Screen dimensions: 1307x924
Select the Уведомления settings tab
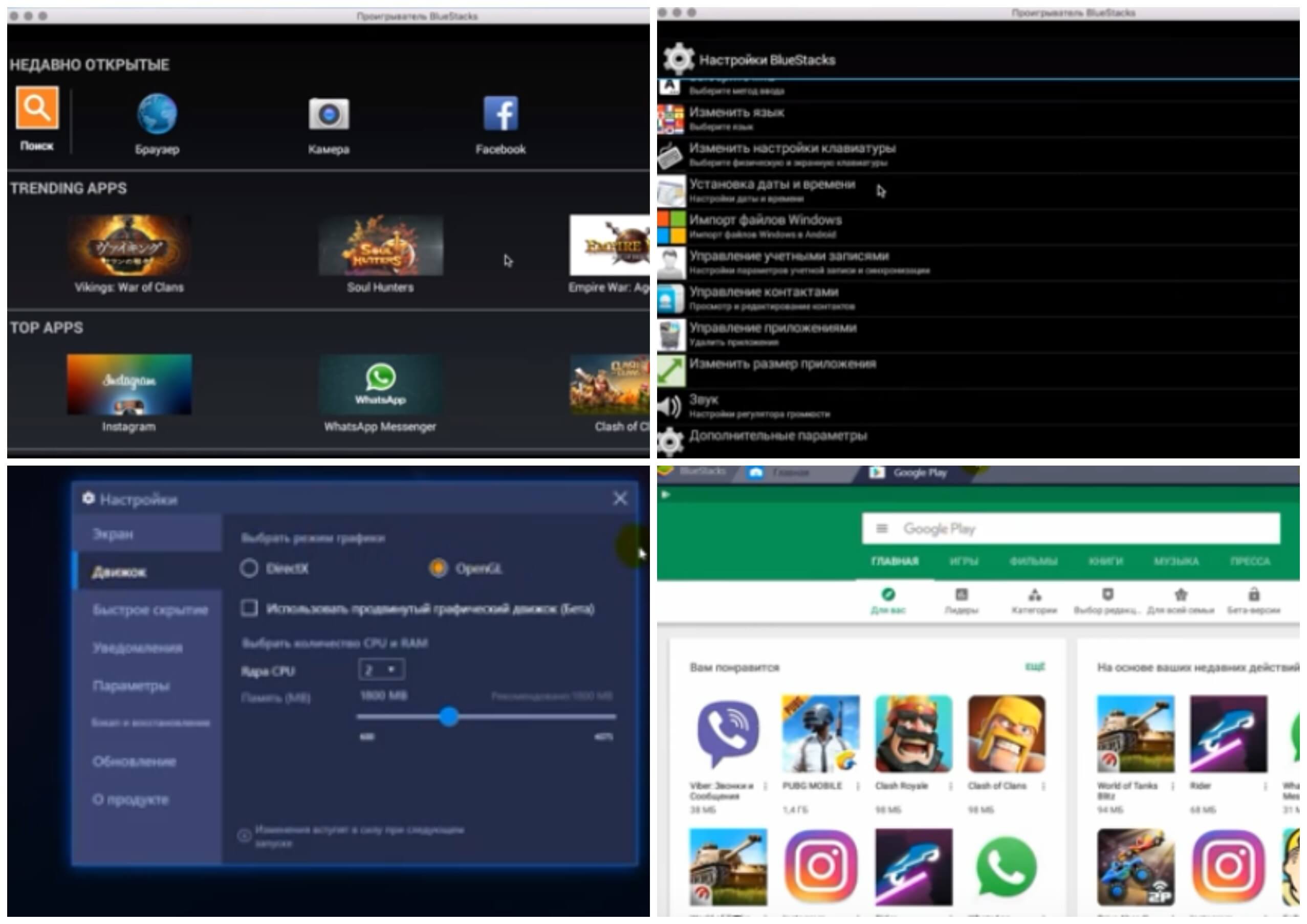(x=147, y=648)
